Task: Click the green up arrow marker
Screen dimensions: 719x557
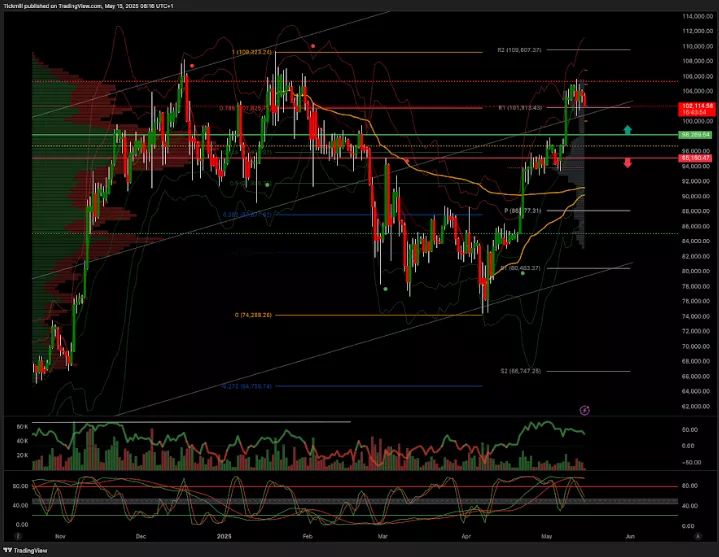Action: click(627, 129)
